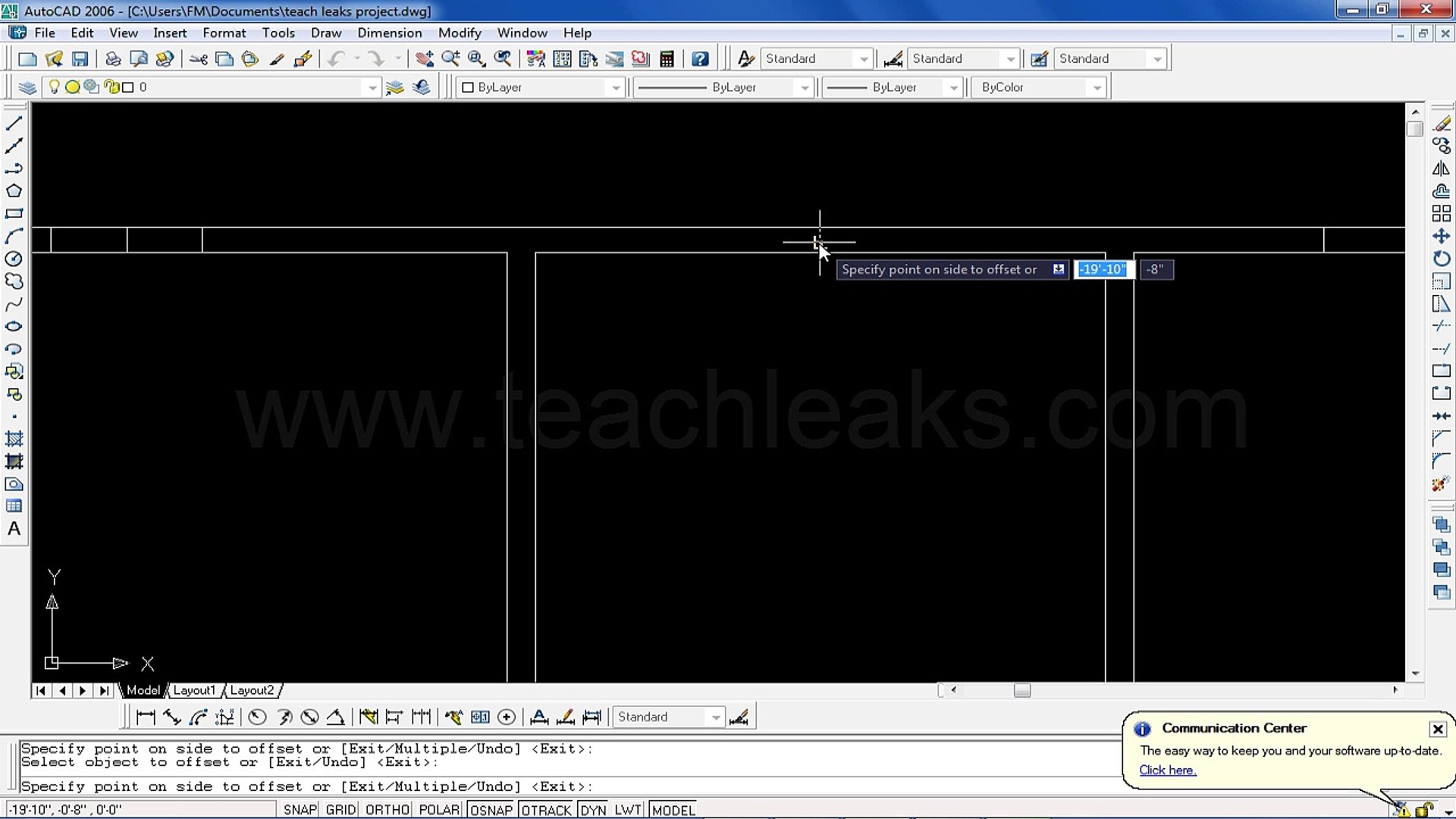The width and height of the screenshot is (1456, 819).
Task: Select the Line tool
Action: coord(14,123)
